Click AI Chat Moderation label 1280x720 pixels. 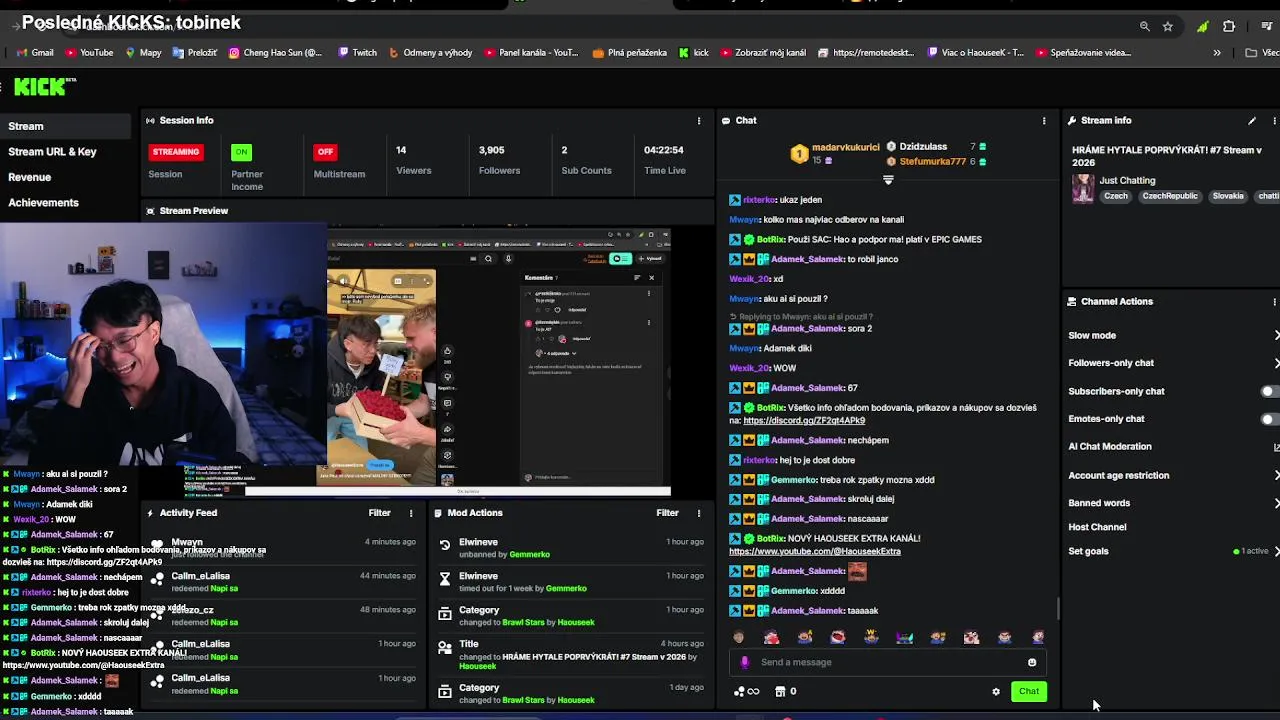(x=1110, y=447)
